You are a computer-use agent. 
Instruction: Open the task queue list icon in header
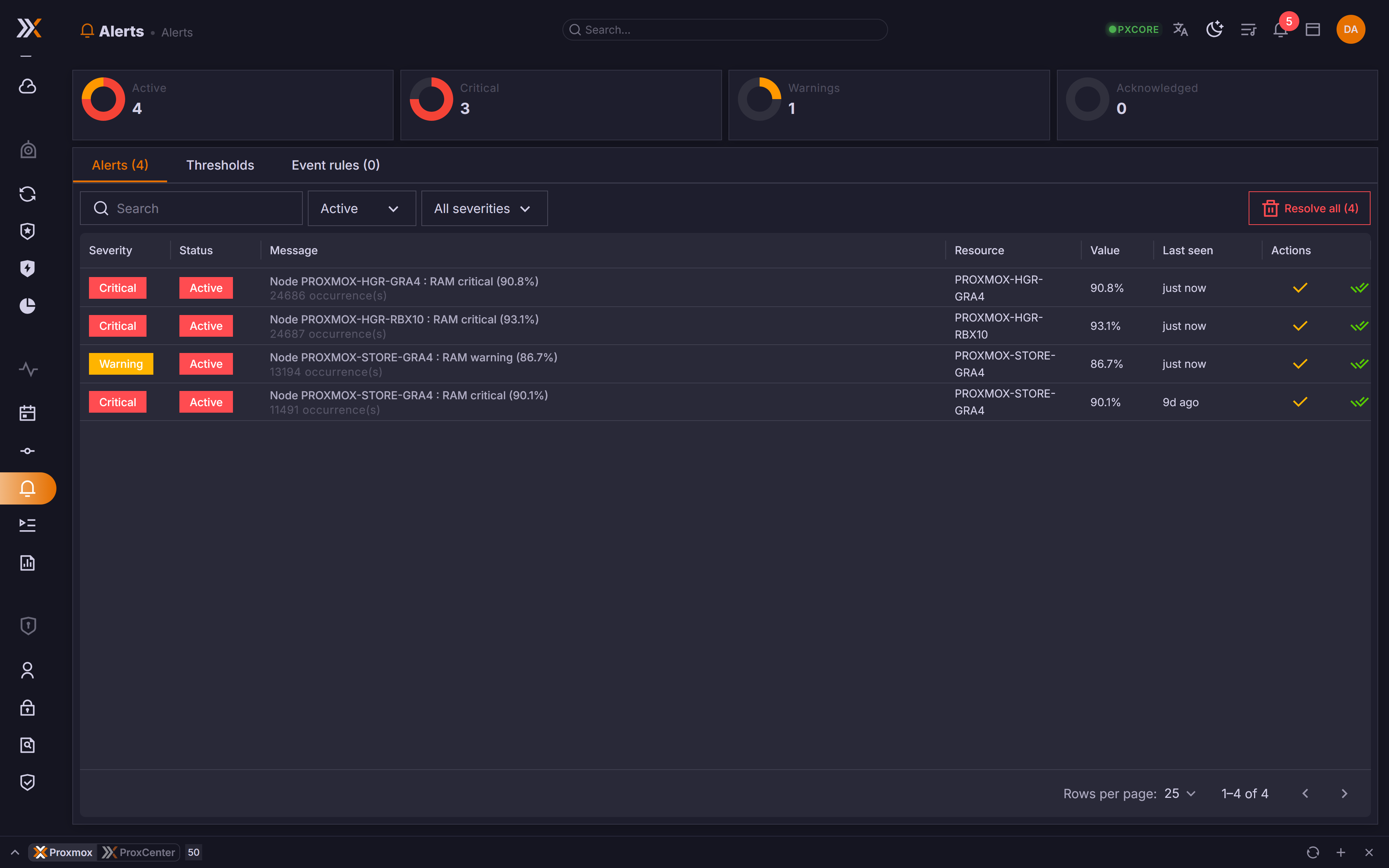[x=1248, y=29]
